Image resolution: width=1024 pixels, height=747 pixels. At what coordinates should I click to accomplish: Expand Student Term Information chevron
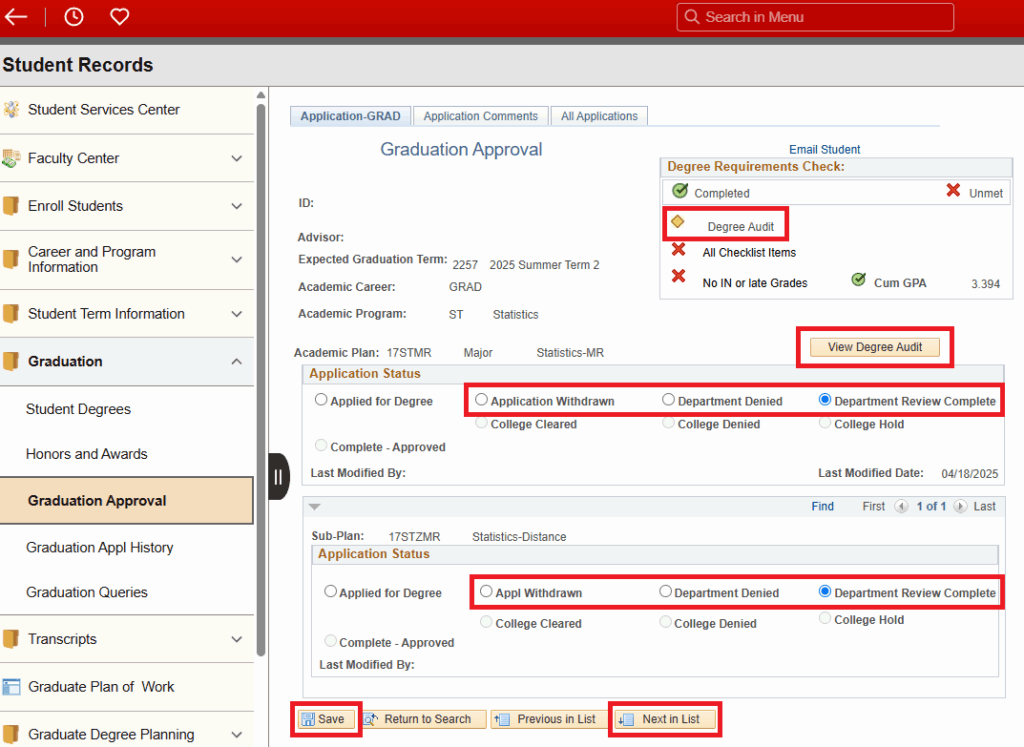237,314
